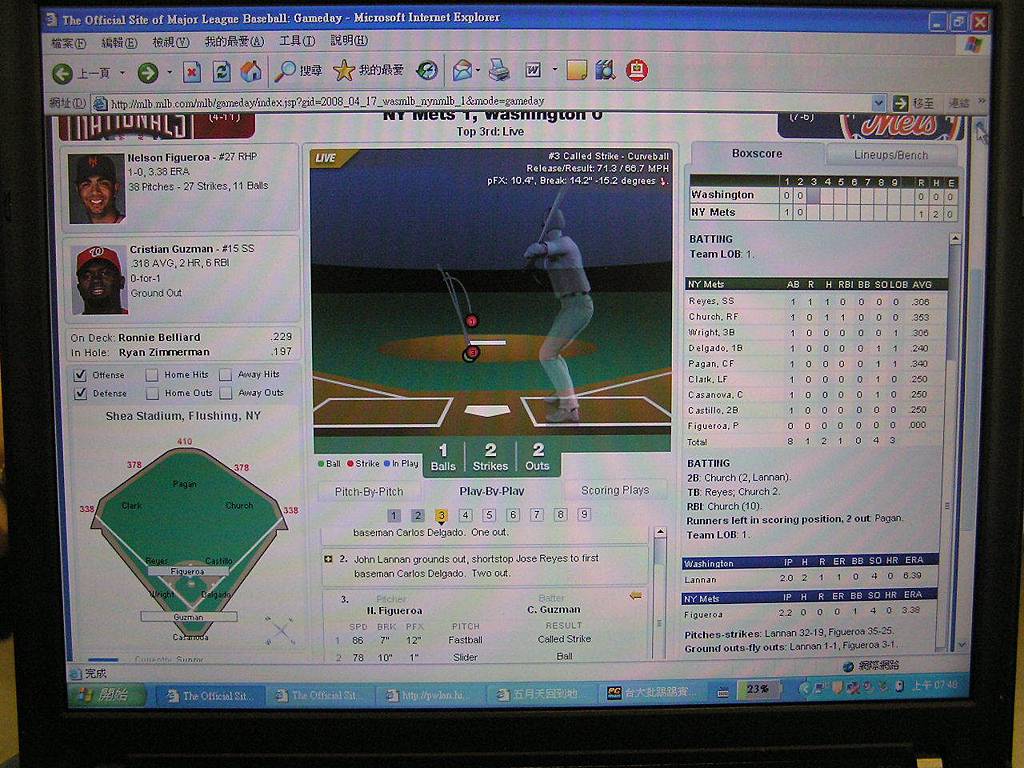Click the crossed bats icon below field
Viewport: 1024px width, 768px height.
(x=281, y=630)
